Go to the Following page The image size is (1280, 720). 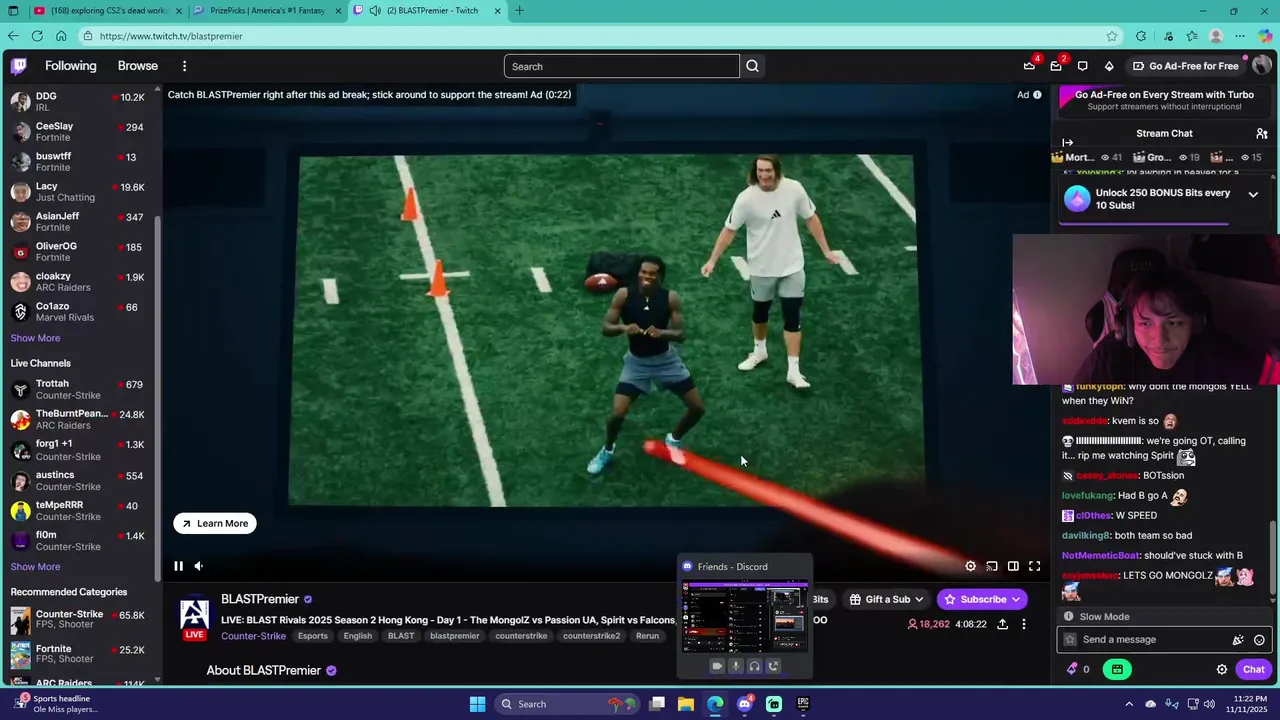[x=71, y=66]
